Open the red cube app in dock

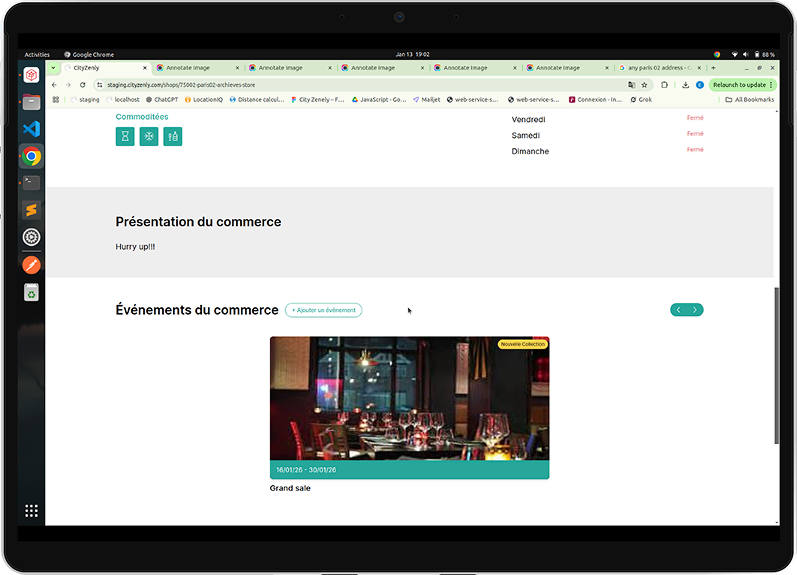pos(32,75)
